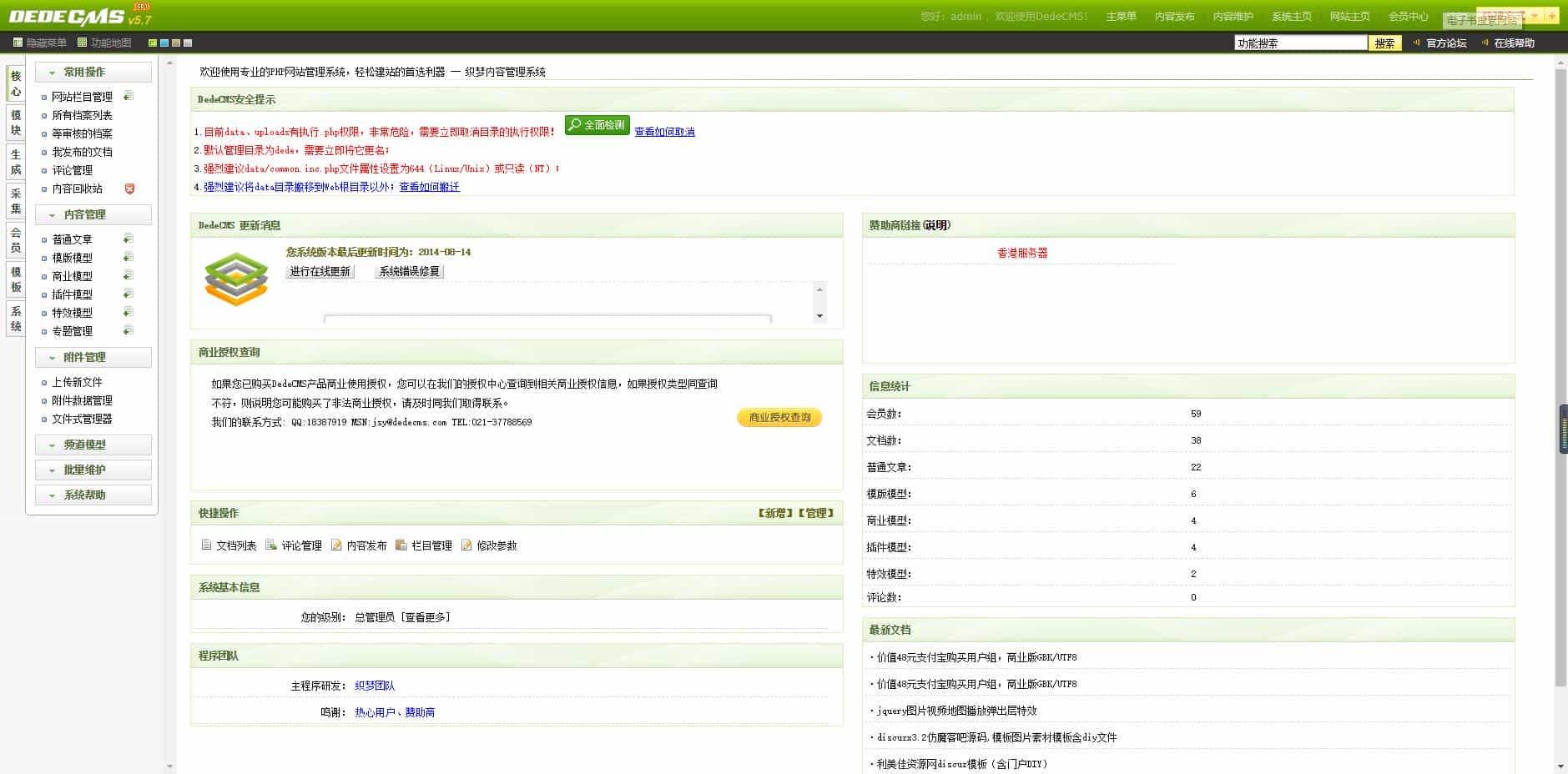This screenshot has height=774, width=1568.
Task: Open the 查看如何搬迁 link
Action: click(x=429, y=187)
